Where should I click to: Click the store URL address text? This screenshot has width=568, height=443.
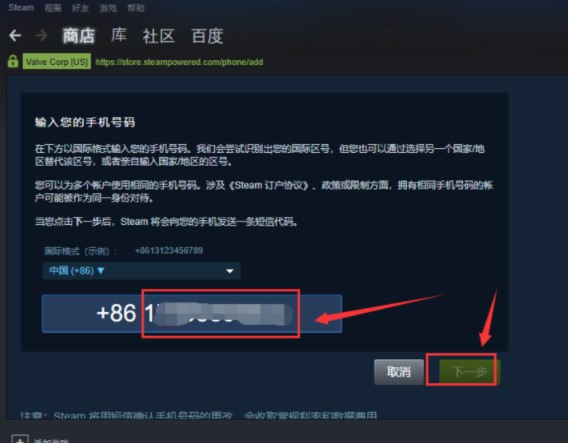pos(179,62)
